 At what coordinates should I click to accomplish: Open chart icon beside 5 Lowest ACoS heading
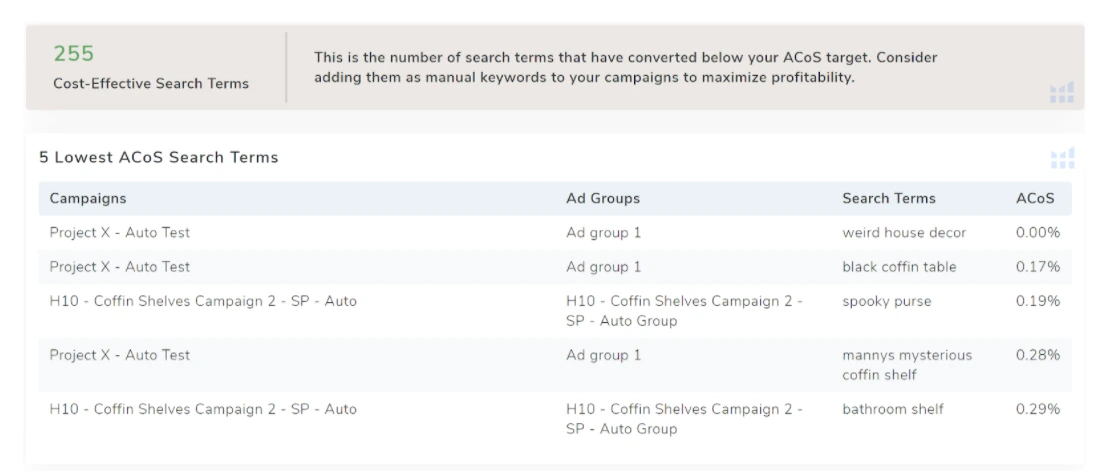pos(1062,158)
